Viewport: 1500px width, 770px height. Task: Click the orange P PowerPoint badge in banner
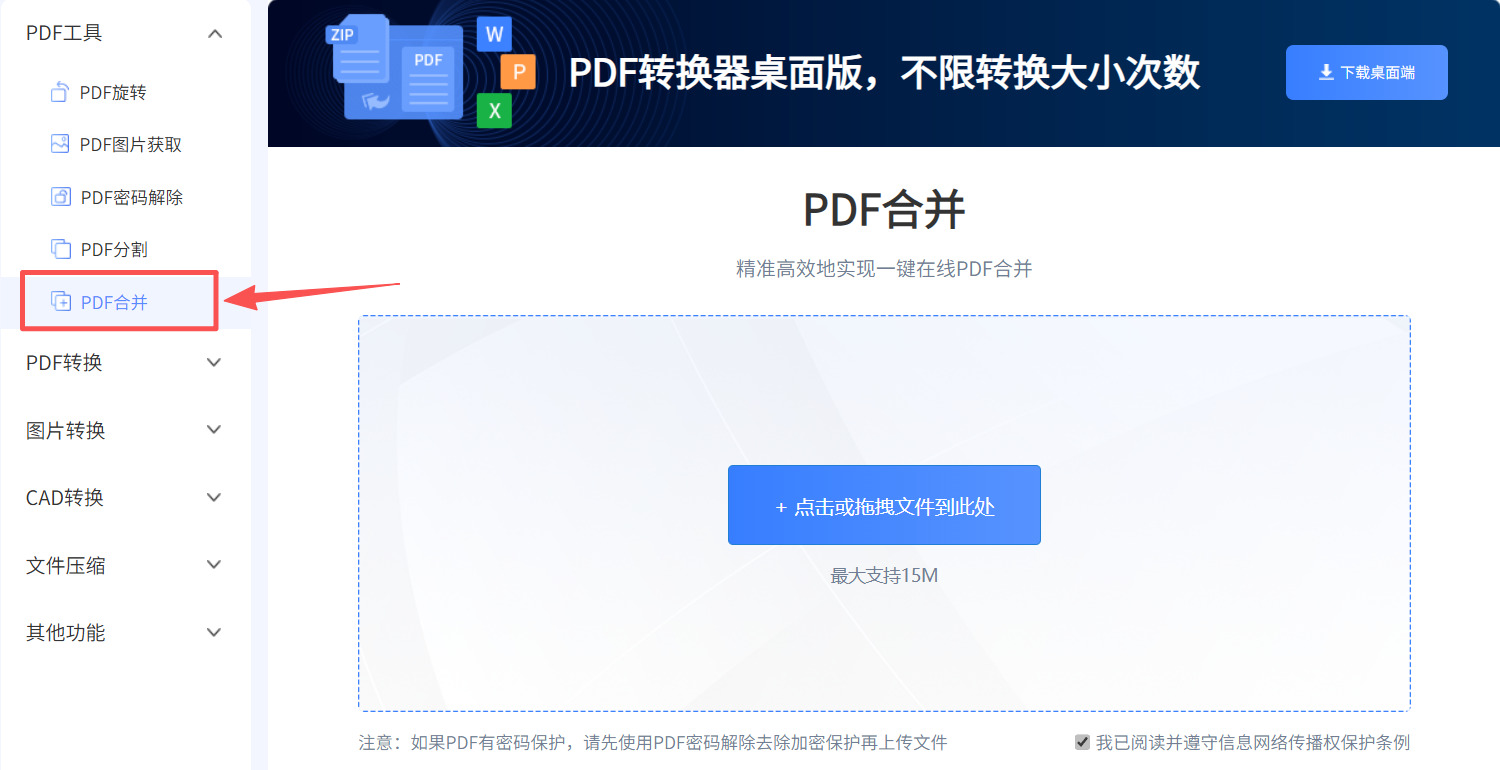(517, 72)
